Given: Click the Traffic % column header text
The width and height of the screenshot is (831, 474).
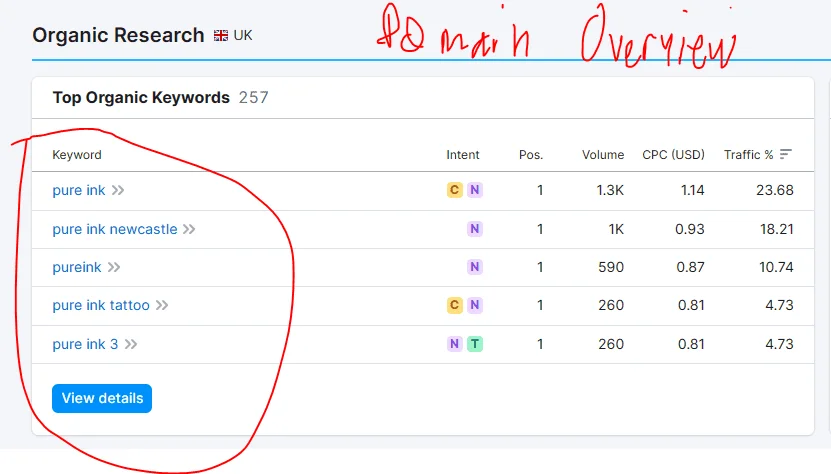Looking at the screenshot, I should (x=749, y=155).
